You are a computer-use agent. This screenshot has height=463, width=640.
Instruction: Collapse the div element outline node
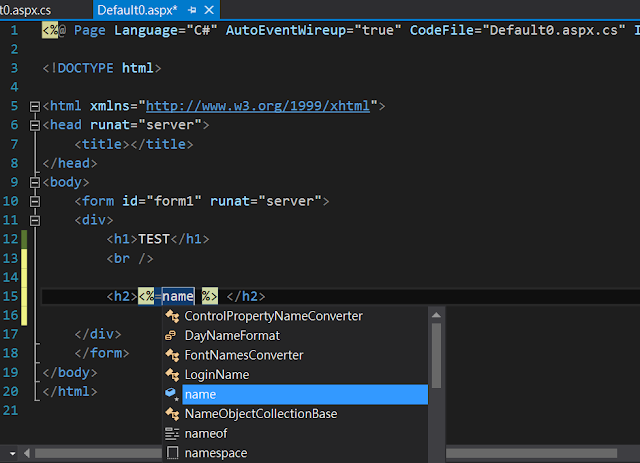tap(35, 220)
